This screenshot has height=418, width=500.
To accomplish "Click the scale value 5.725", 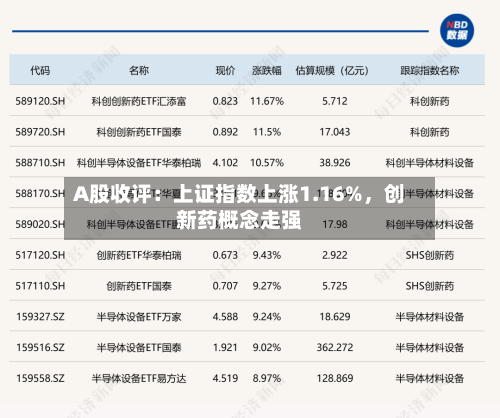I will pos(335,286).
